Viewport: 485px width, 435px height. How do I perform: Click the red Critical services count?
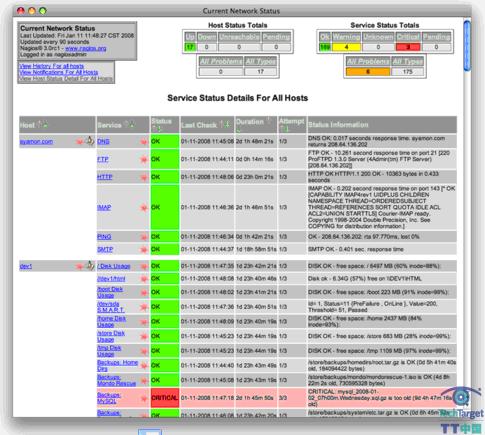point(408,47)
